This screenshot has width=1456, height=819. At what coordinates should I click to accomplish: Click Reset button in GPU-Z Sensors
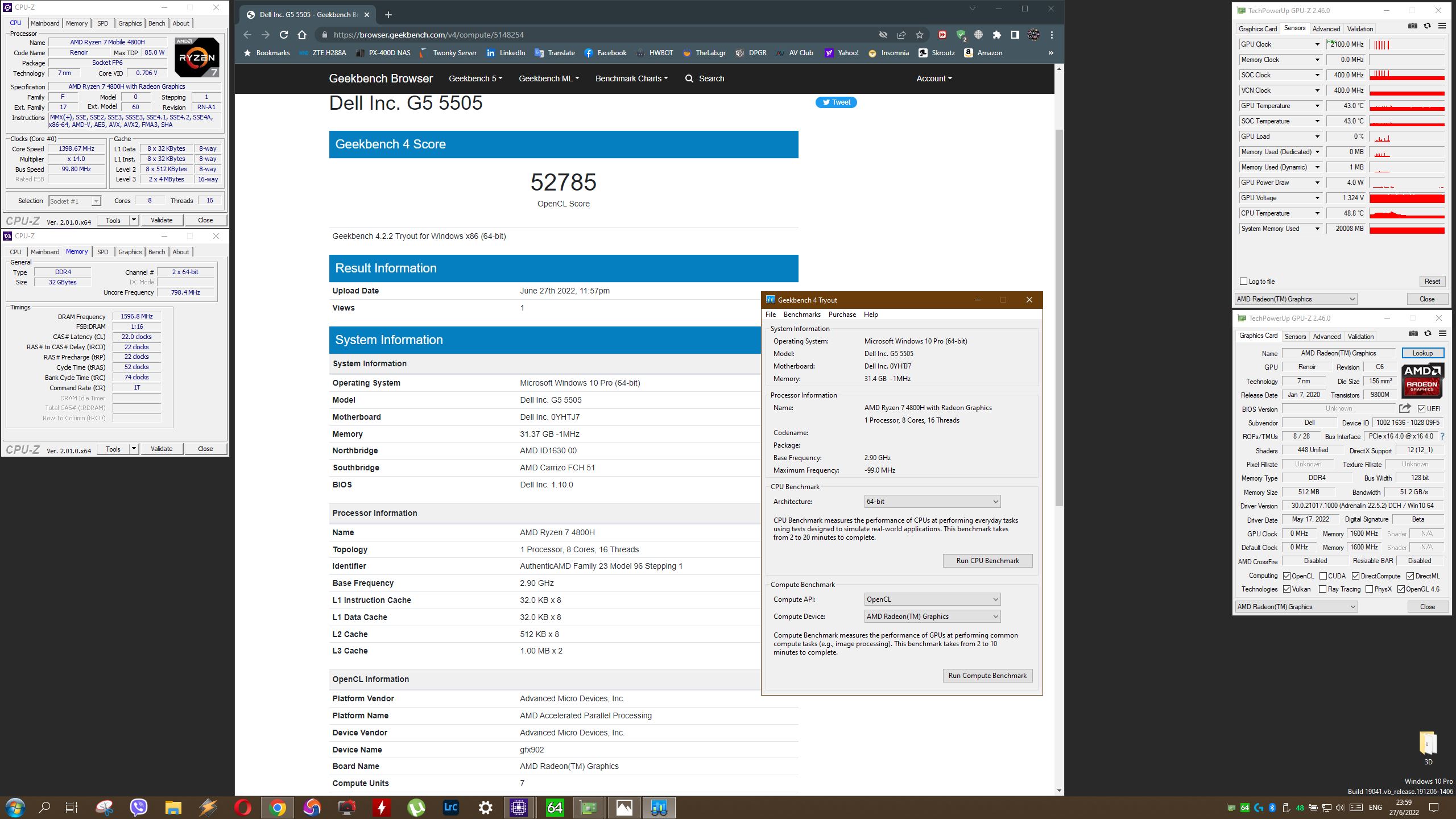(1432, 282)
